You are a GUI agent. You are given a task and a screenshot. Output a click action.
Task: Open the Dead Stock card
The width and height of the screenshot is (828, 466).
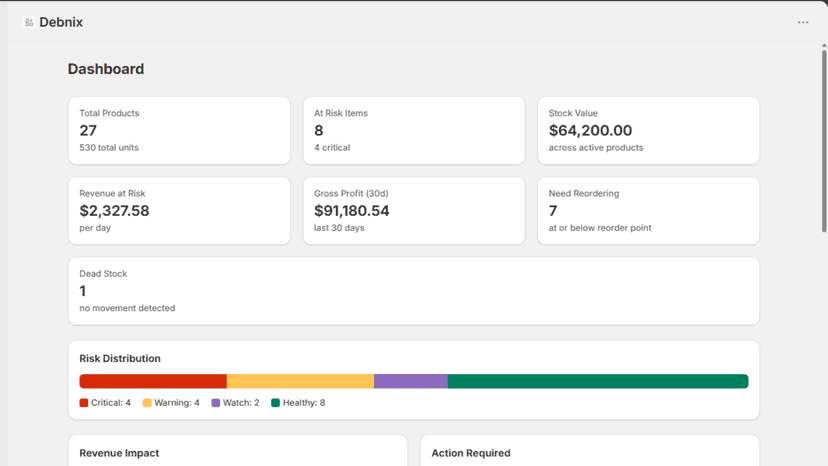(x=413, y=291)
